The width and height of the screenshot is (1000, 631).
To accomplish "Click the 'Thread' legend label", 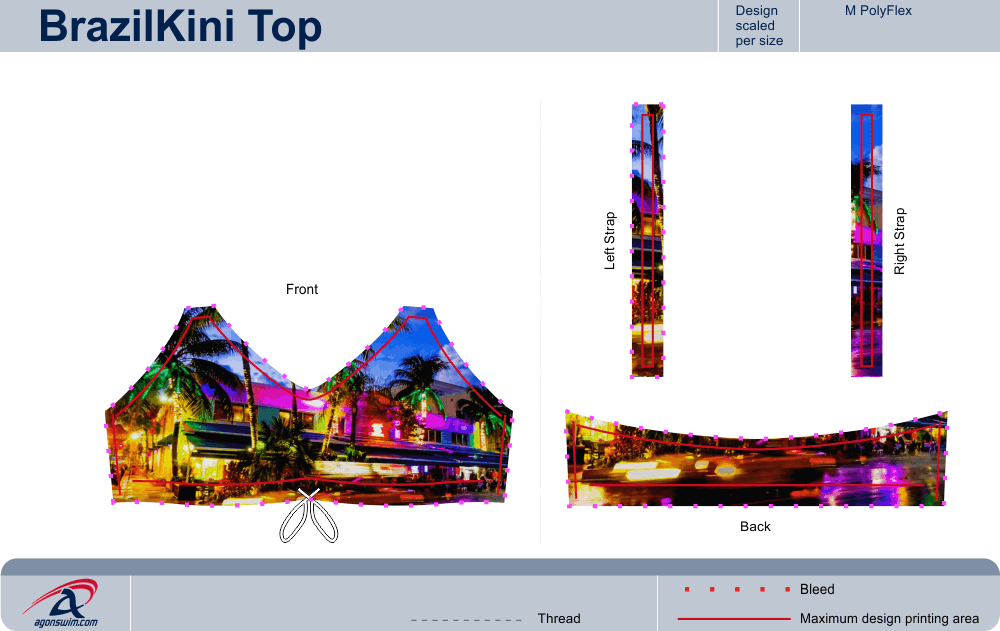I will point(559,618).
